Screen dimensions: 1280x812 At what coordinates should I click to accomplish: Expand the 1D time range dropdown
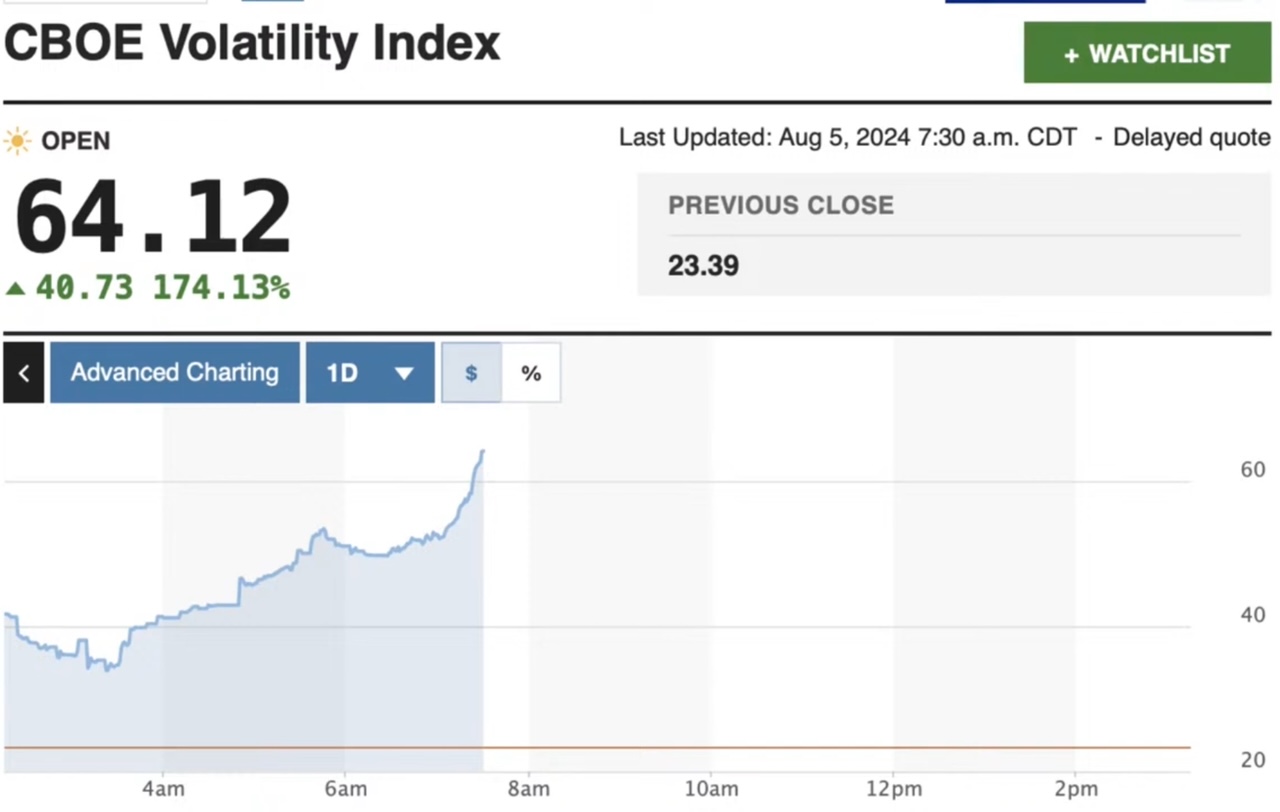pyautogui.click(x=369, y=373)
